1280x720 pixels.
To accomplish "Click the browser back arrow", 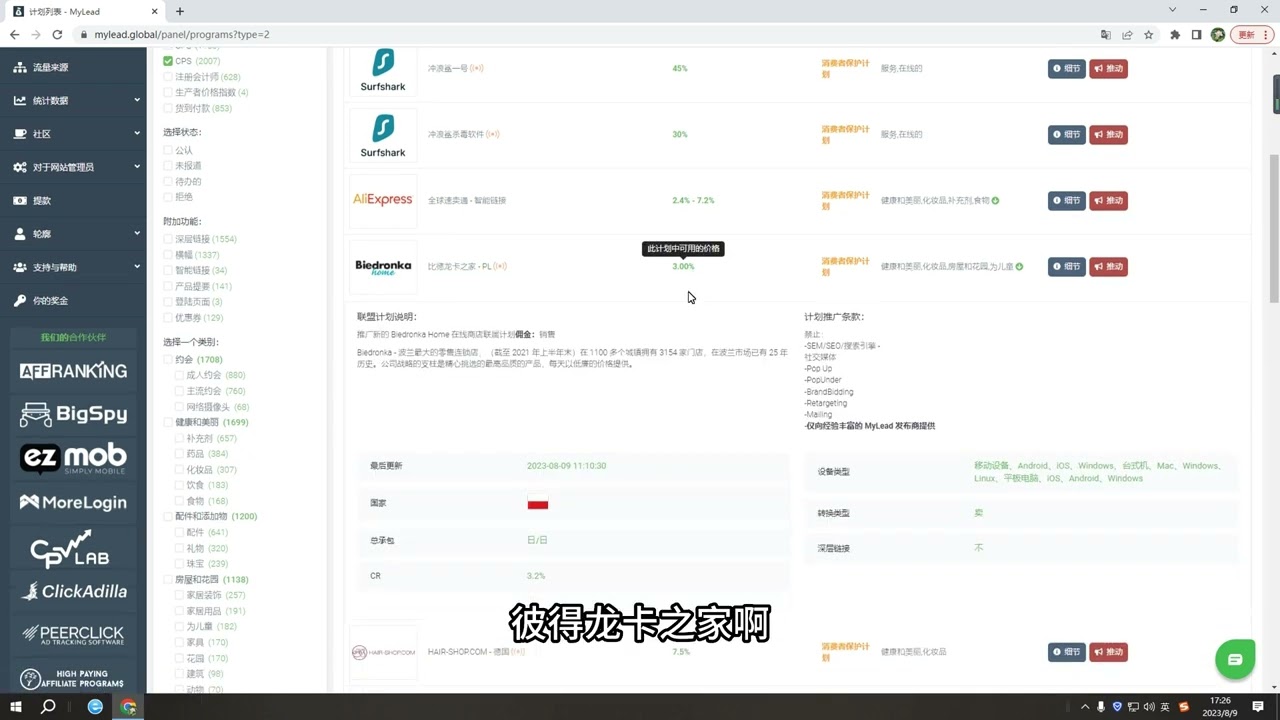I will click(14, 34).
